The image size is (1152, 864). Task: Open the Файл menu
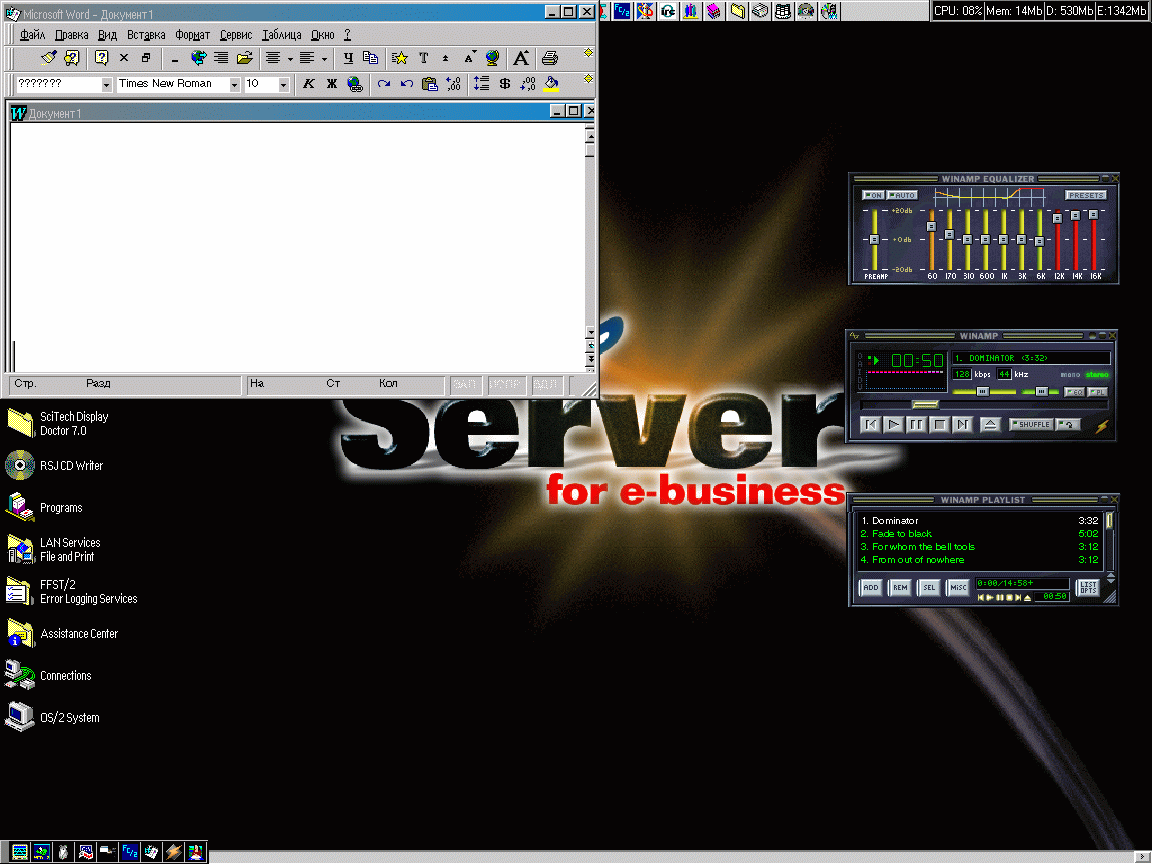point(32,35)
